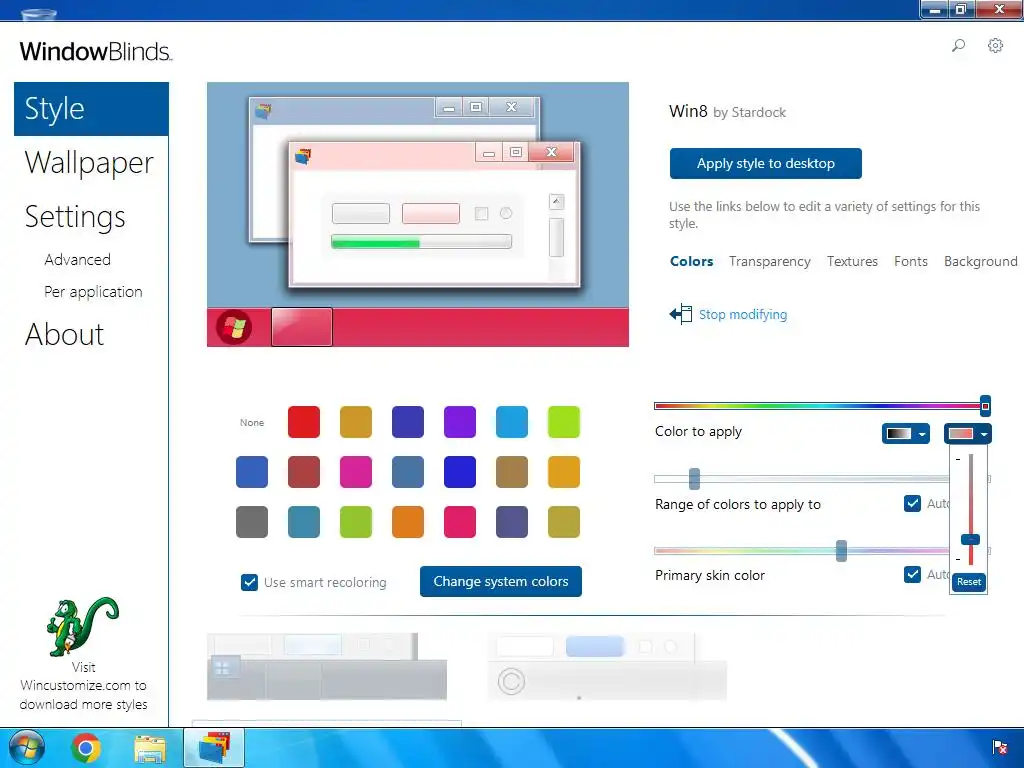Visit Wincustomize.com link text
This screenshot has height=768, width=1024.
(x=83, y=686)
